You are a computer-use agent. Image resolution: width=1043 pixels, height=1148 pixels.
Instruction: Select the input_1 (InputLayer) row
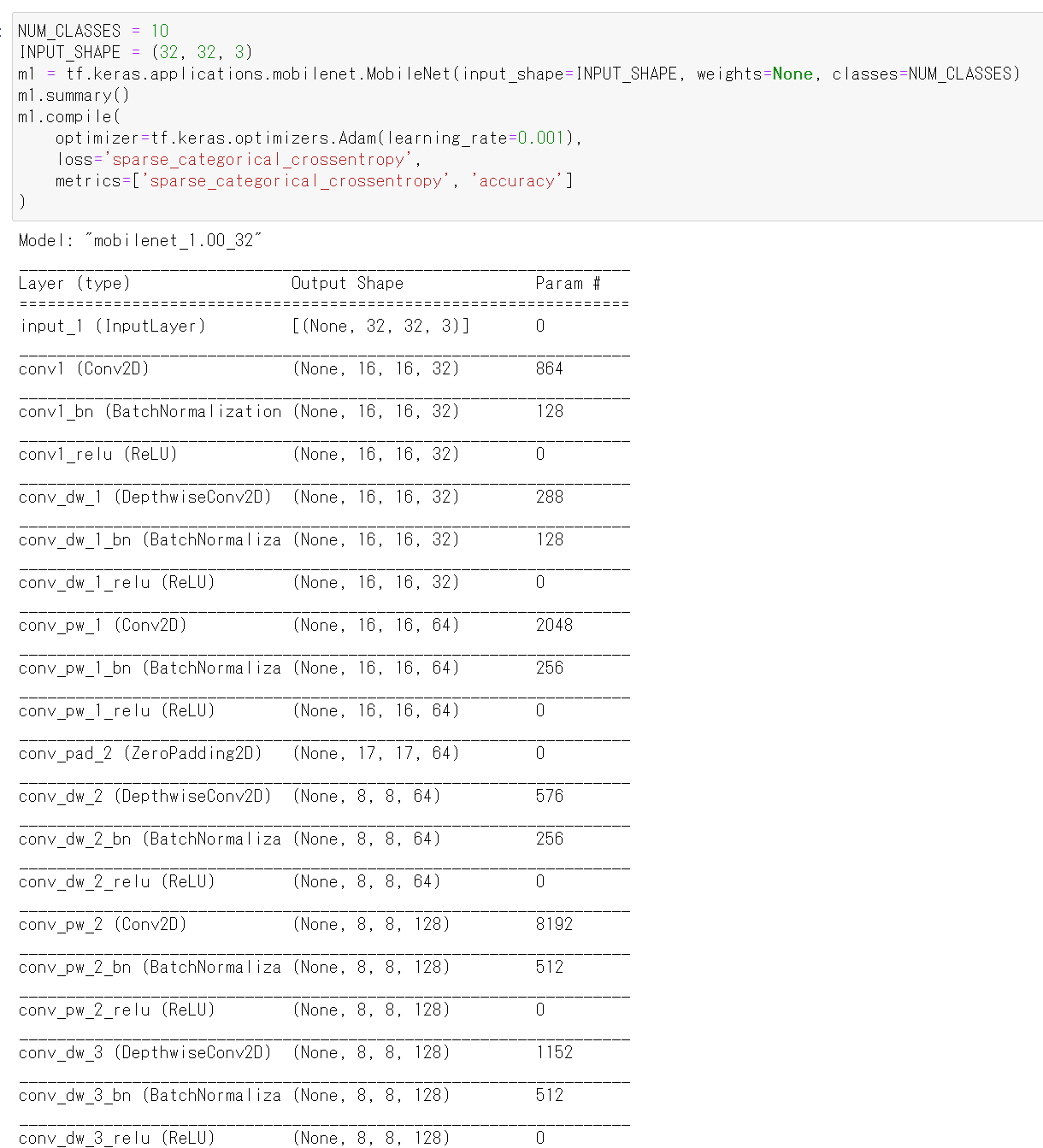(x=324, y=326)
